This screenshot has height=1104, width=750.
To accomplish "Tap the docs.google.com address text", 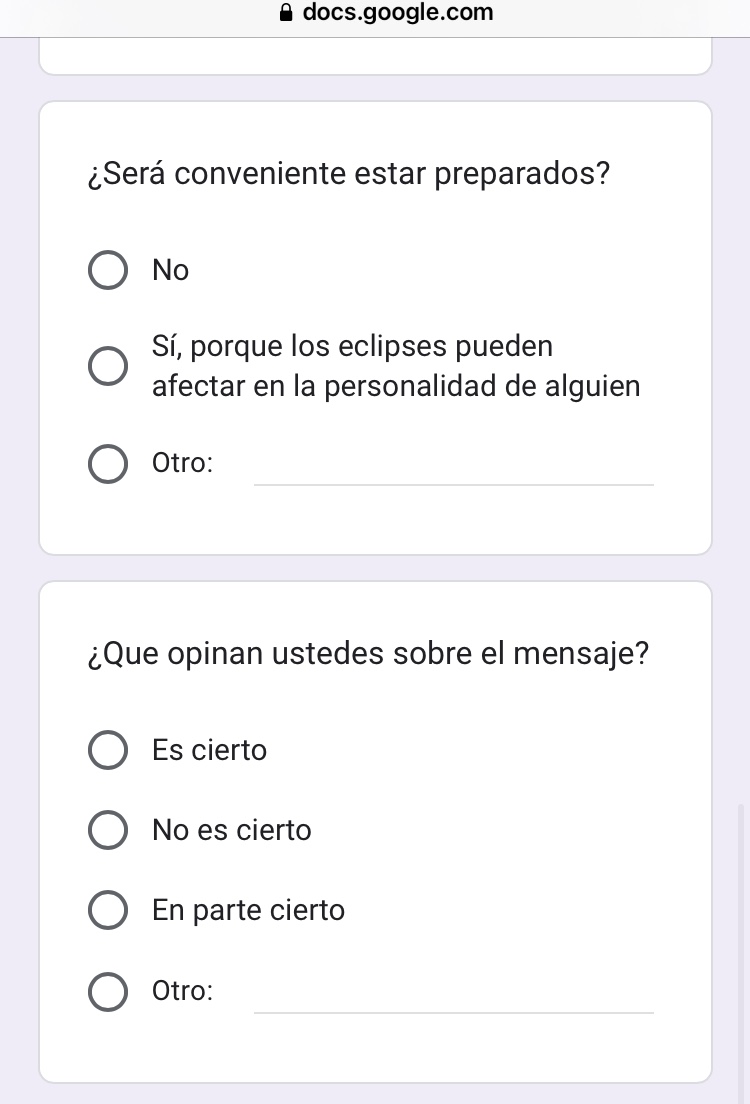I will pos(397,13).
